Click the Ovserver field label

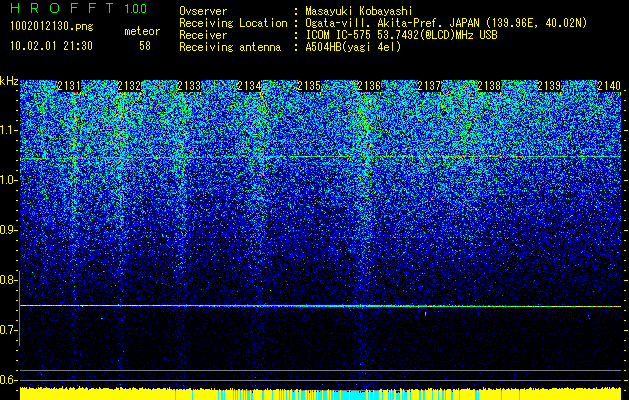203,11
